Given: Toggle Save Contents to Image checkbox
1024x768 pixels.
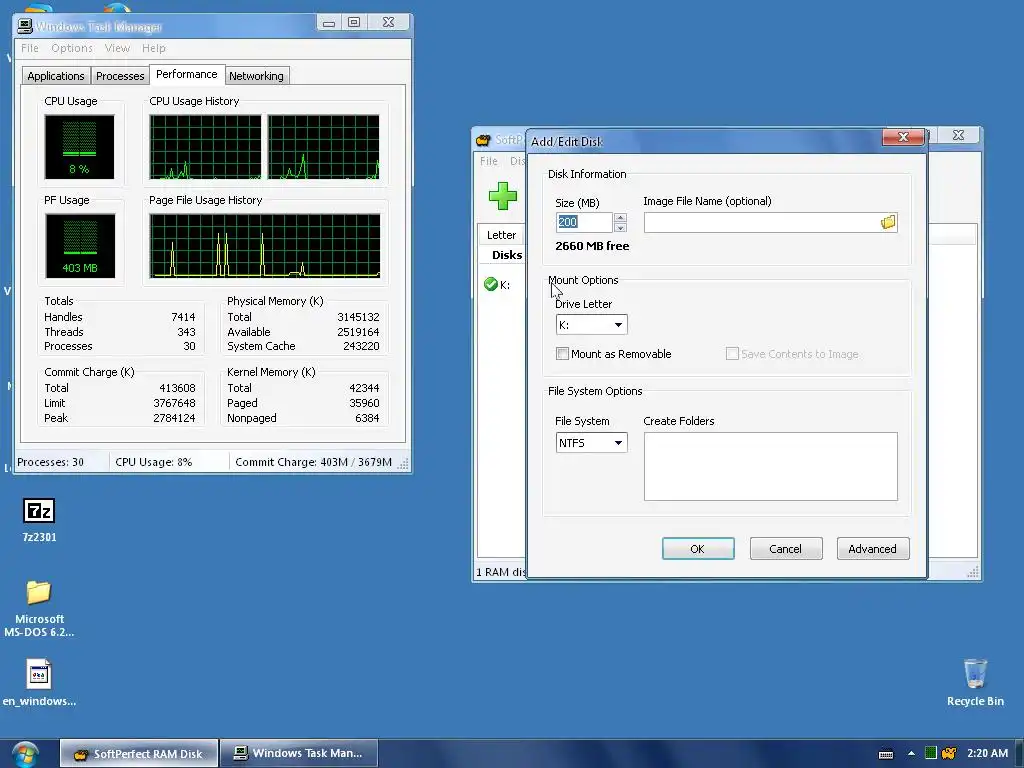Looking at the screenshot, I should click(x=732, y=353).
